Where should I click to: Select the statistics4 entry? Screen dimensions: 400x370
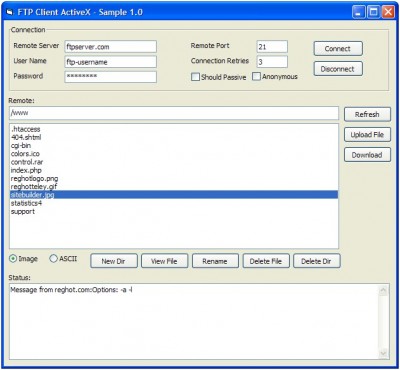pos(174,203)
